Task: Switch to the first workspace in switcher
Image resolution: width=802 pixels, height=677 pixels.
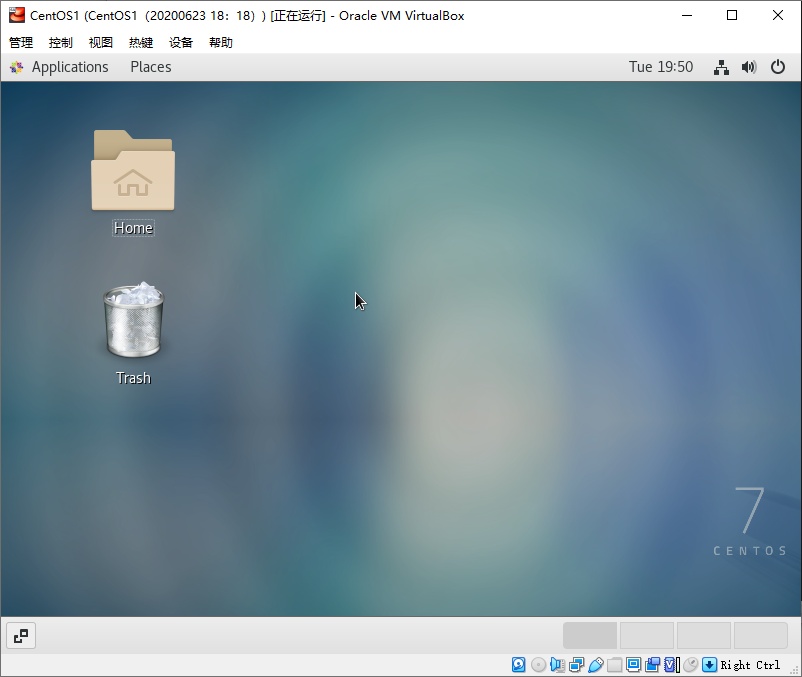Action: click(x=590, y=635)
